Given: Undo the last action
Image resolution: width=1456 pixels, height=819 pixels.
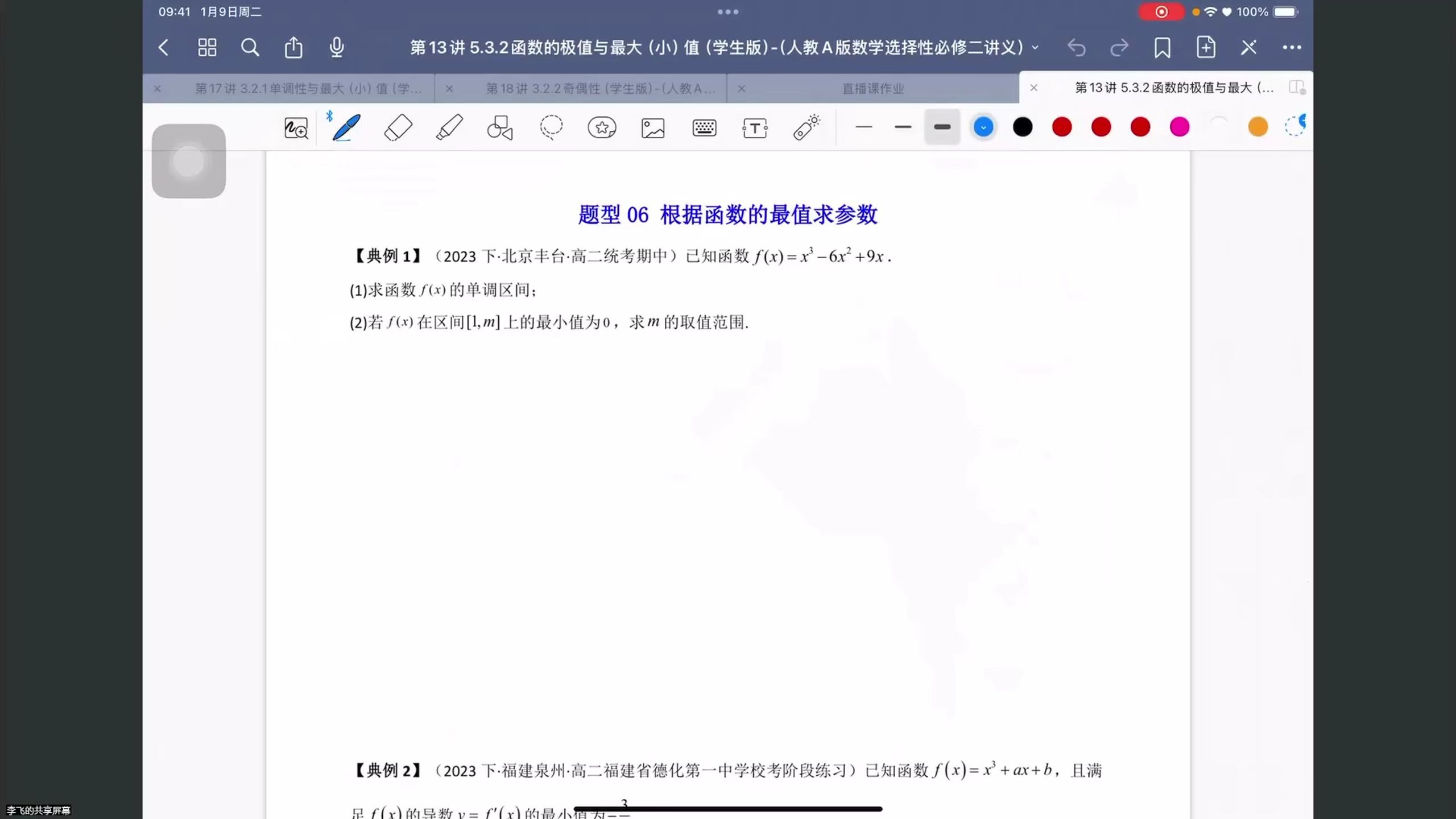Looking at the screenshot, I should (1076, 47).
